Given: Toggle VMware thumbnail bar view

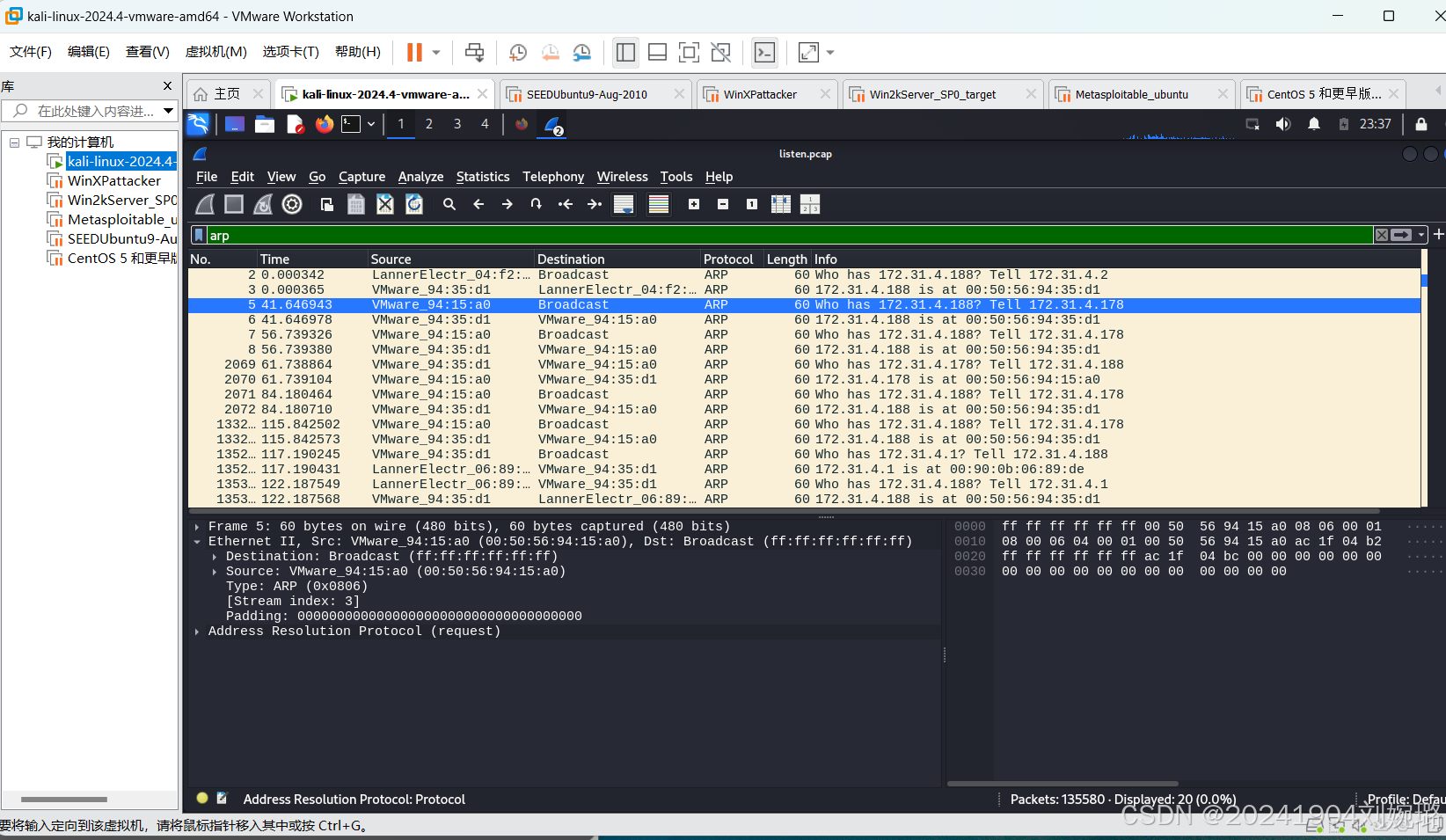Looking at the screenshot, I should tap(657, 53).
